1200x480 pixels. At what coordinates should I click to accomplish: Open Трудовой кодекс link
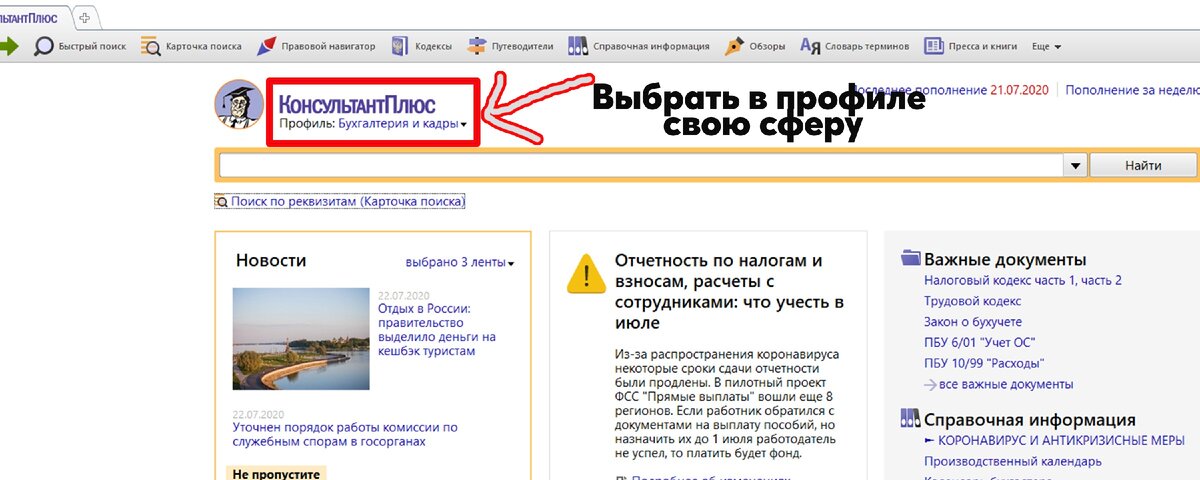[x=973, y=301]
